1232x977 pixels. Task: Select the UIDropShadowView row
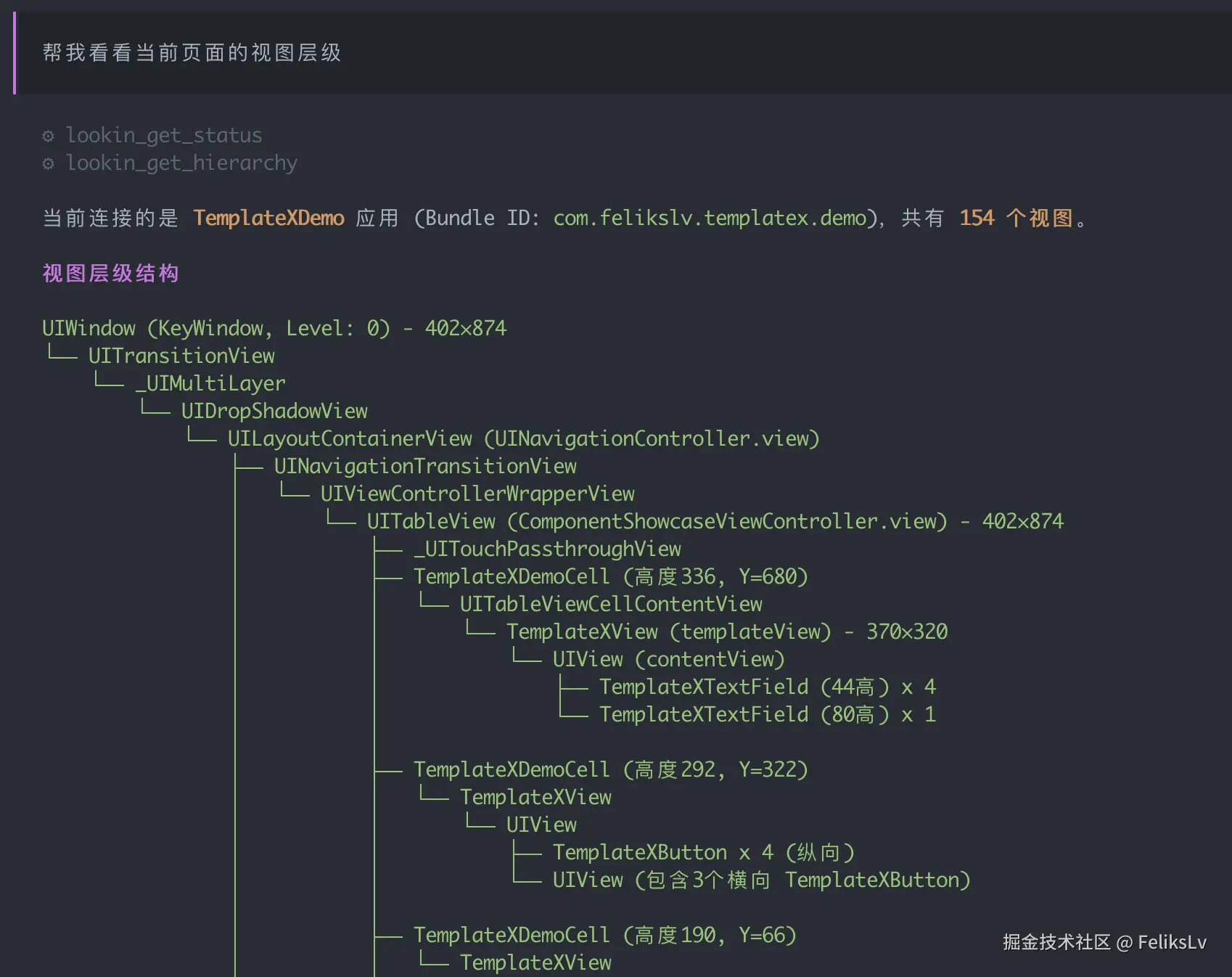coord(274,412)
